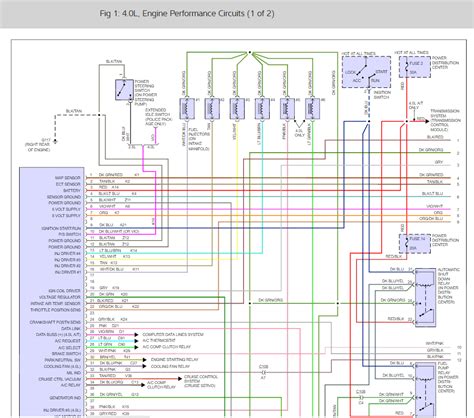This screenshot has width=474, height=418.
Task: Click the wire splice dot above the injectors
Action: tap(249, 52)
